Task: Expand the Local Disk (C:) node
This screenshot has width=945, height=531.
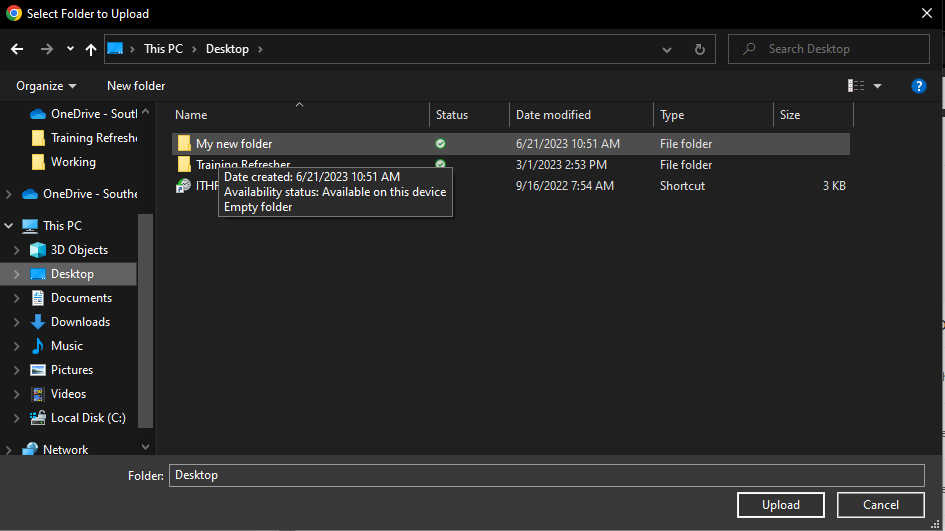Action: tap(17, 418)
